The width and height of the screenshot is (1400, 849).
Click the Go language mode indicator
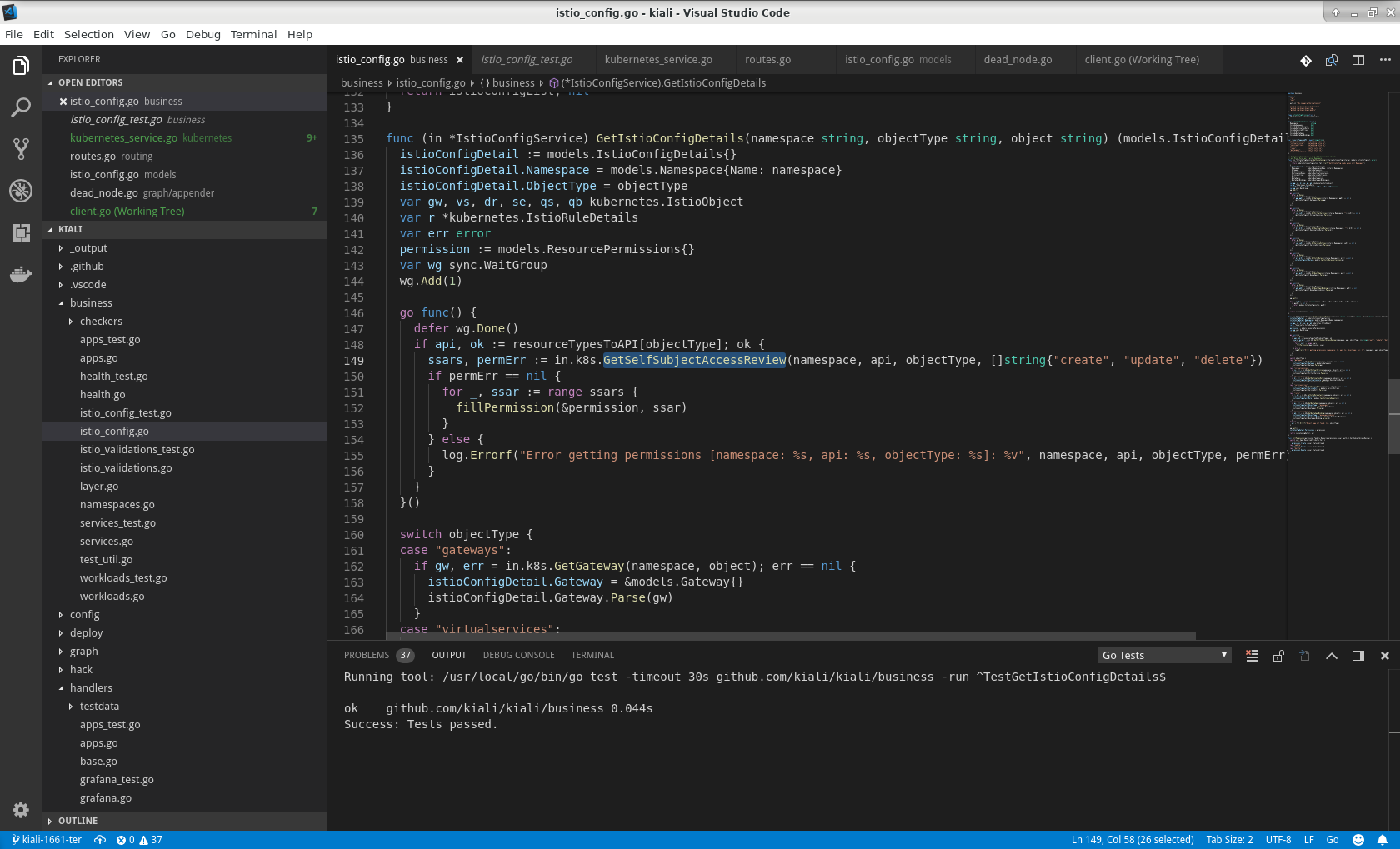point(1332,840)
